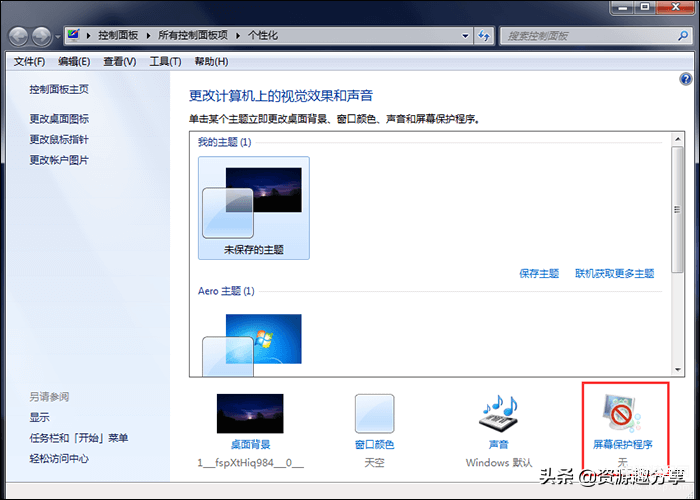Click 联机获取更多主题 link
Screen dimensions: 700x500
click(x=615, y=273)
